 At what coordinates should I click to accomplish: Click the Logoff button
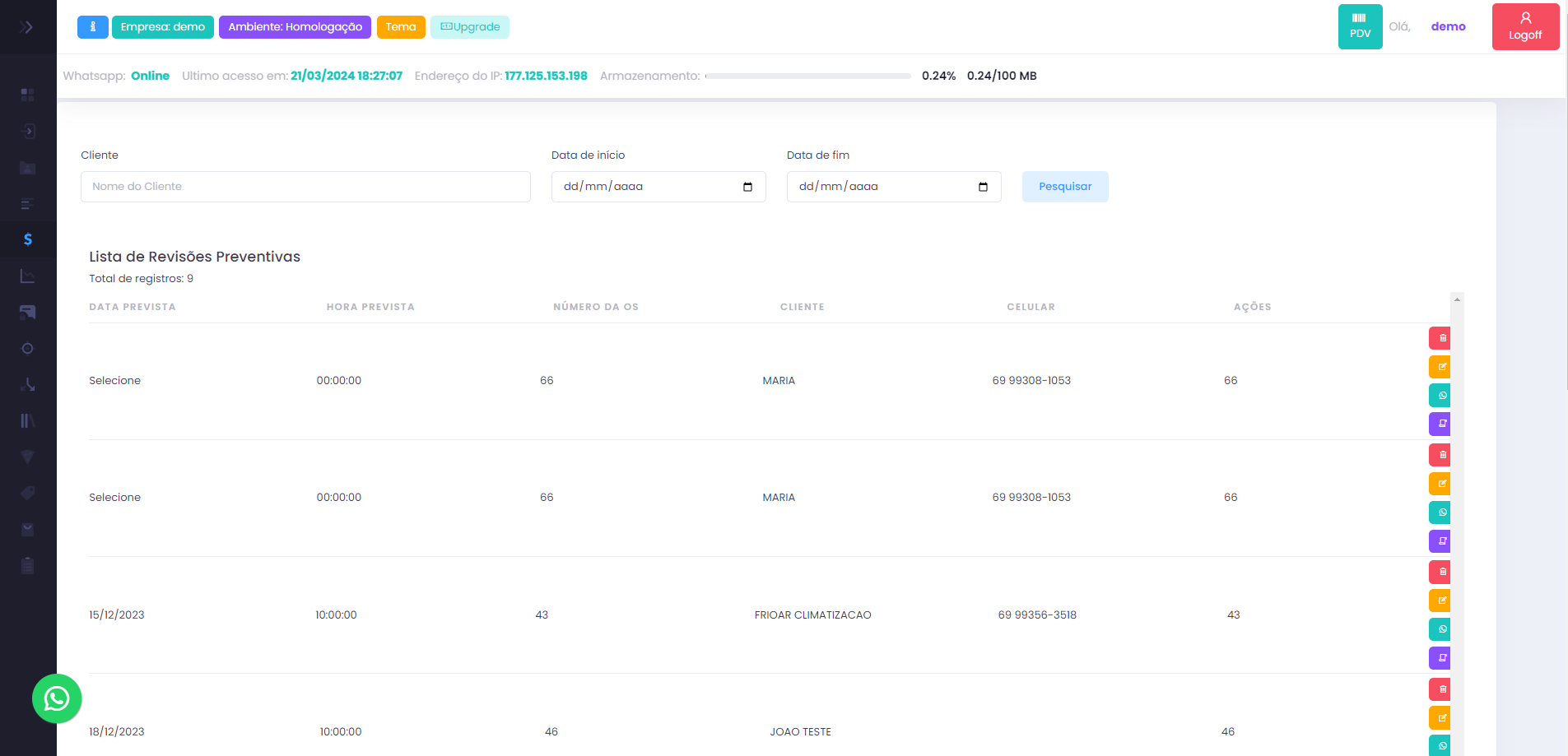(1524, 27)
